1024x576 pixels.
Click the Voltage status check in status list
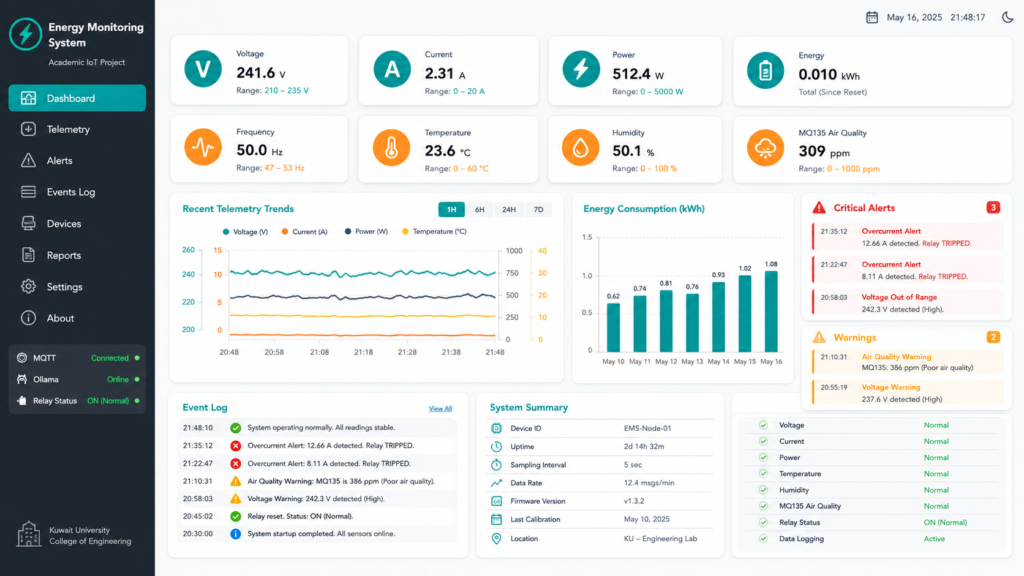[x=763, y=425]
